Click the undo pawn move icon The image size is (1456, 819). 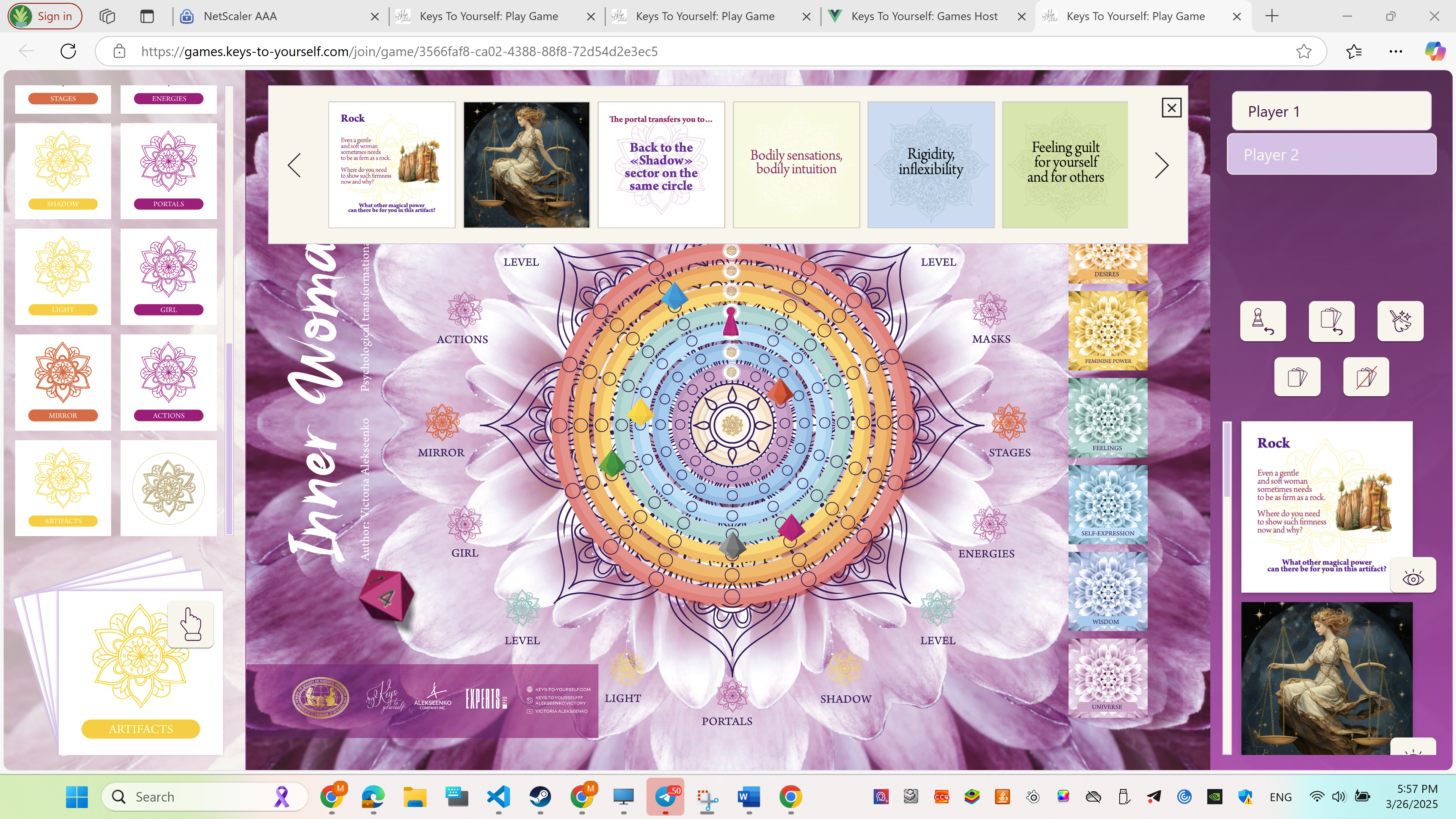click(1263, 321)
